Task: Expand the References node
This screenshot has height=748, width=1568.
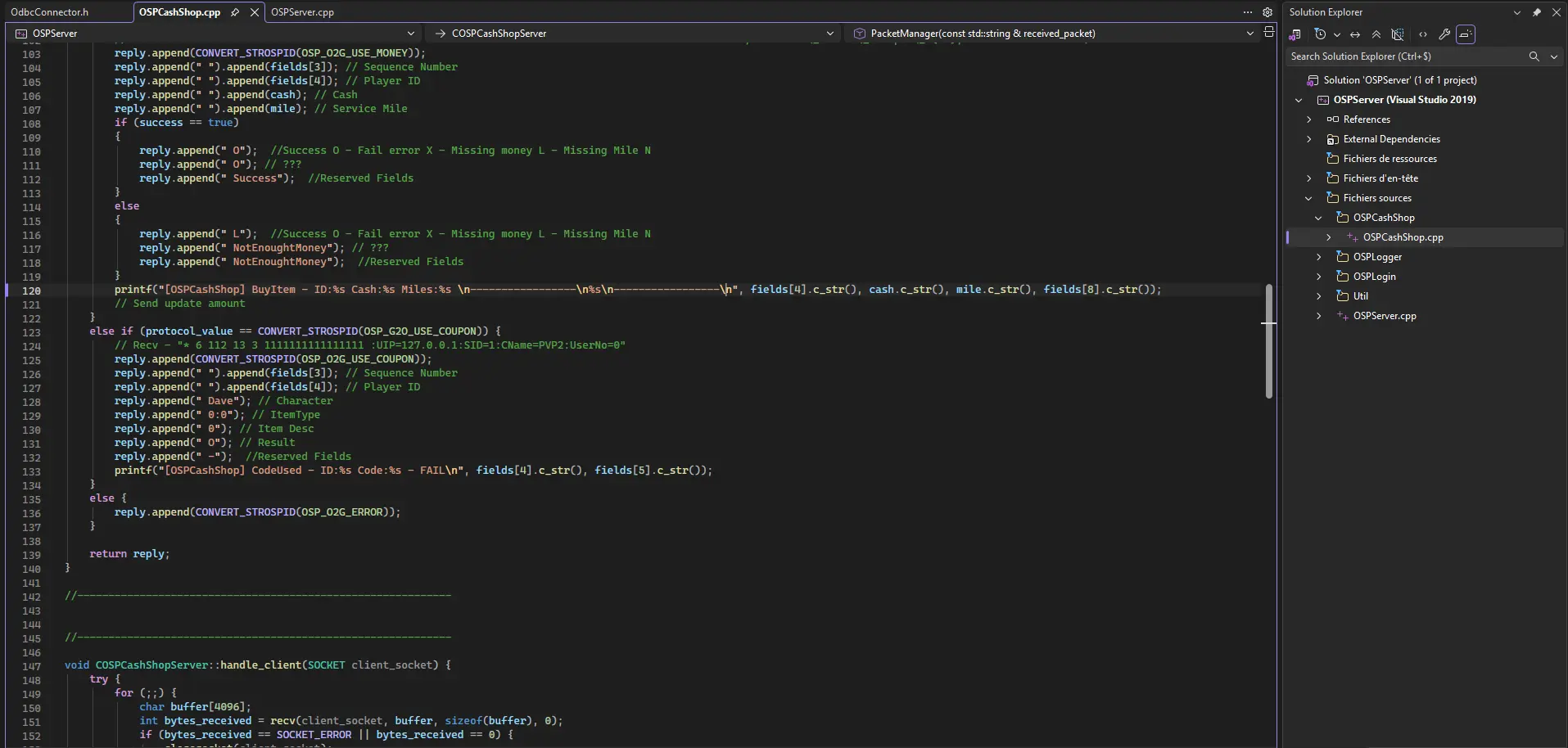Action: pos(1308,119)
